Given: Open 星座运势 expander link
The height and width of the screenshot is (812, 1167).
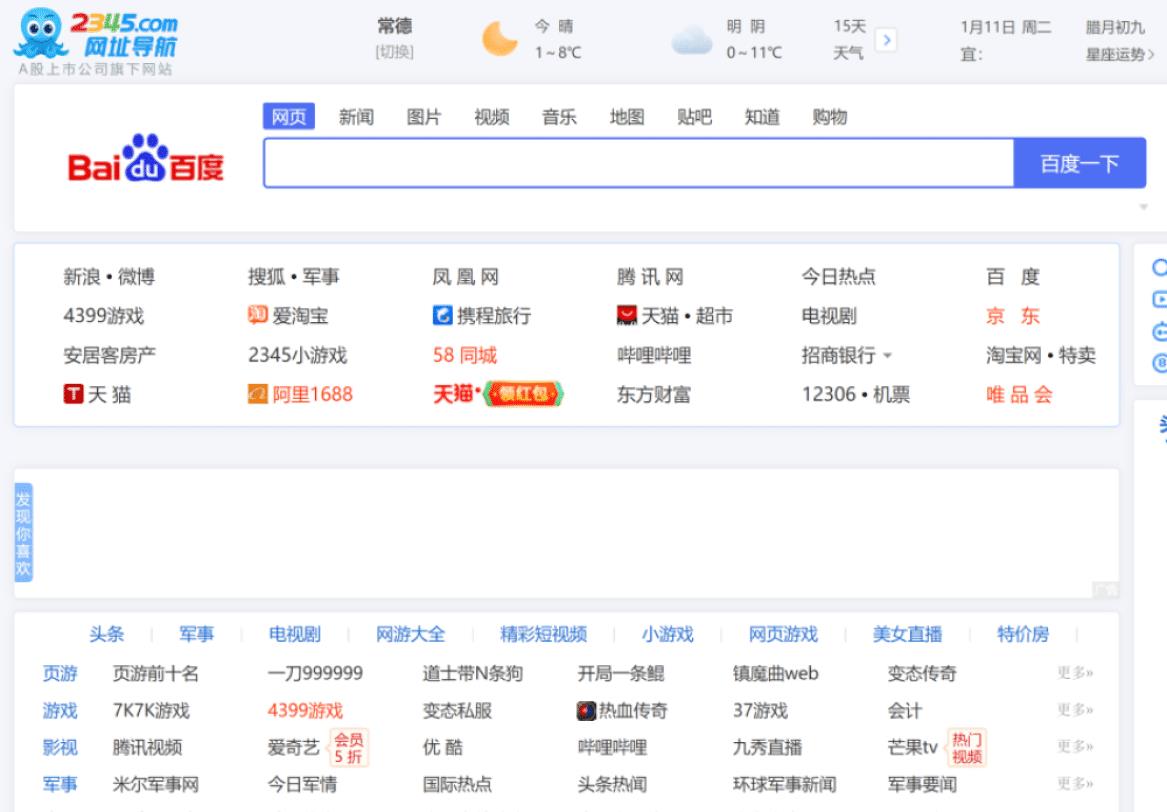Looking at the screenshot, I should [x=1120, y=54].
